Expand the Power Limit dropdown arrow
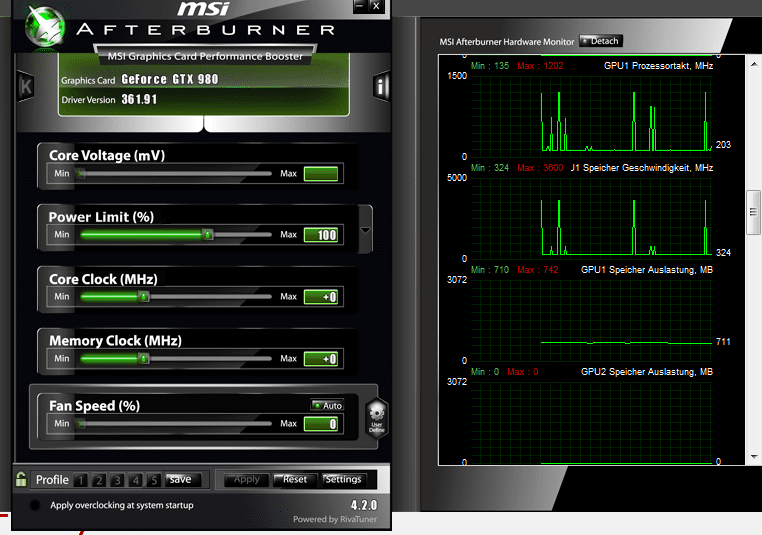The width and height of the screenshot is (762, 535). tap(365, 230)
